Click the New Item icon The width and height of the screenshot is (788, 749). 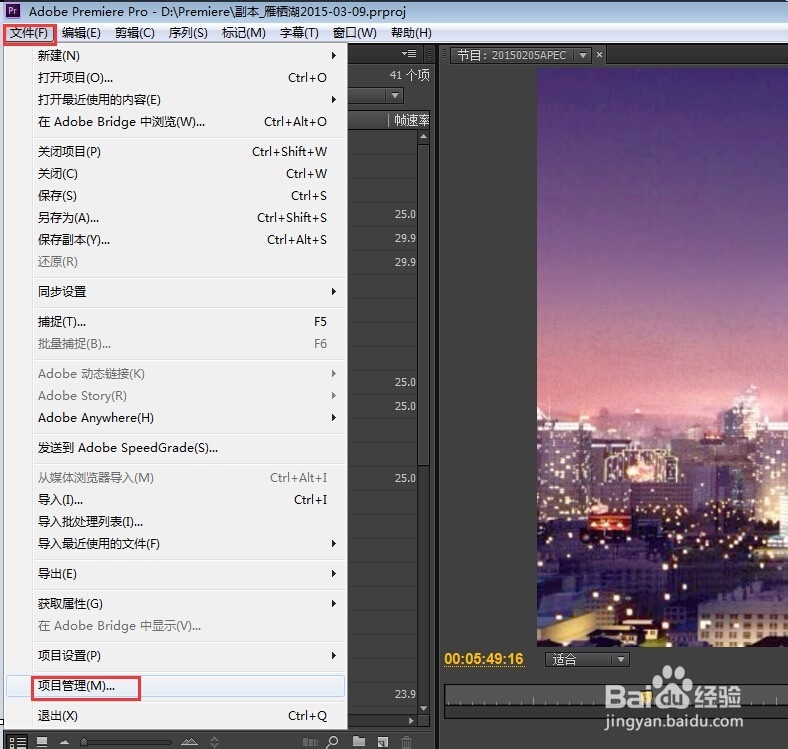tap(383, 742)
